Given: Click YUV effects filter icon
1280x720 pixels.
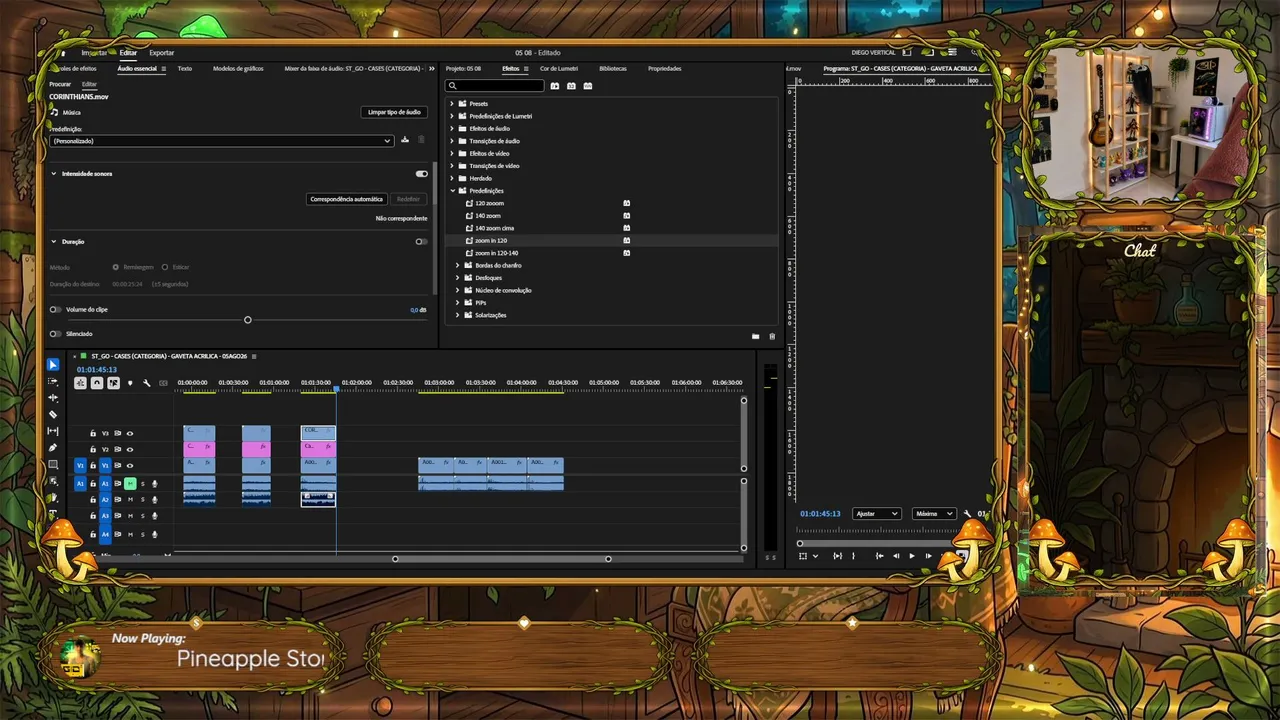Looking at the screenshot, I should click(x=588, y=86).
